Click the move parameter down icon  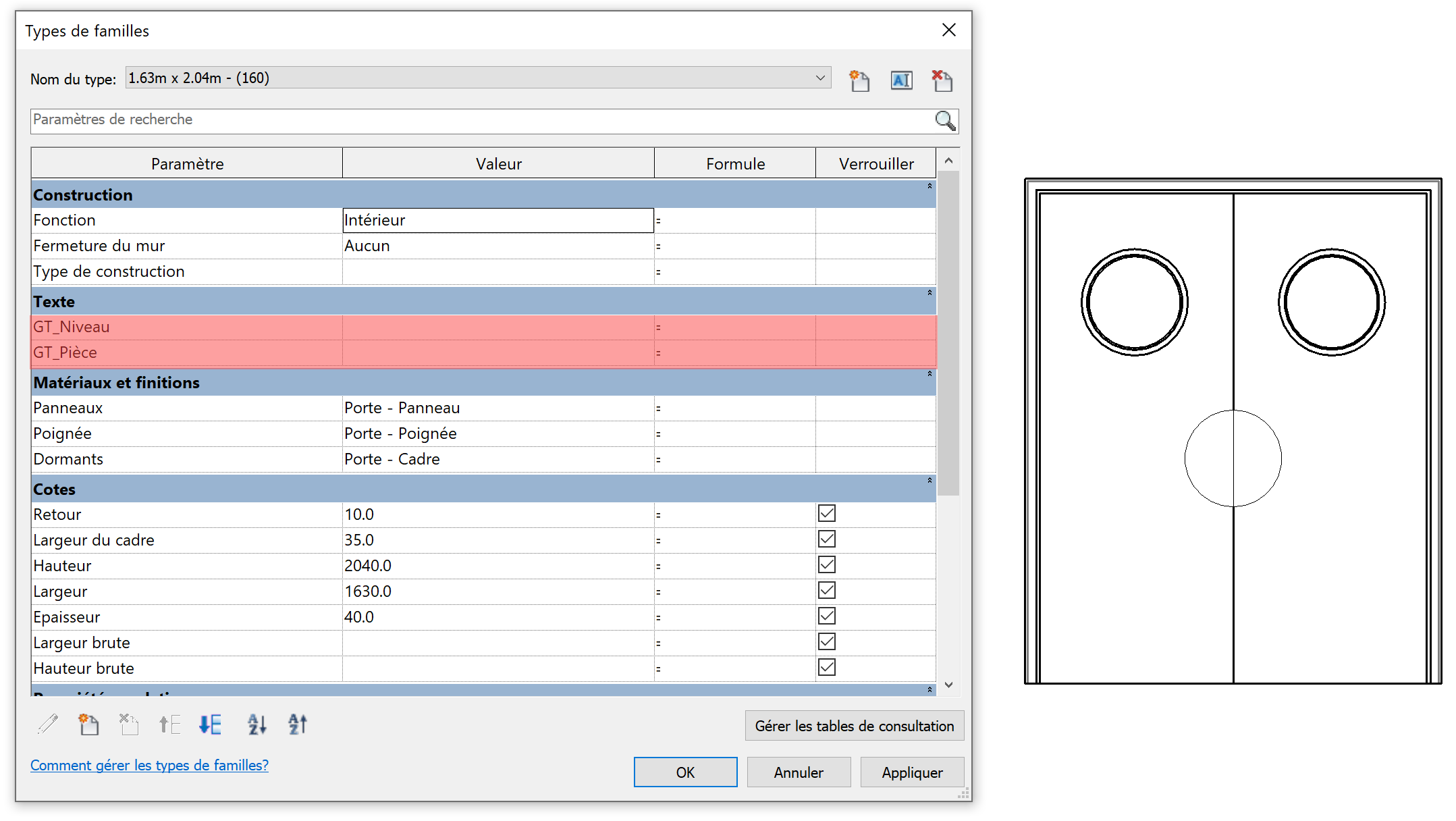point(211,724)
